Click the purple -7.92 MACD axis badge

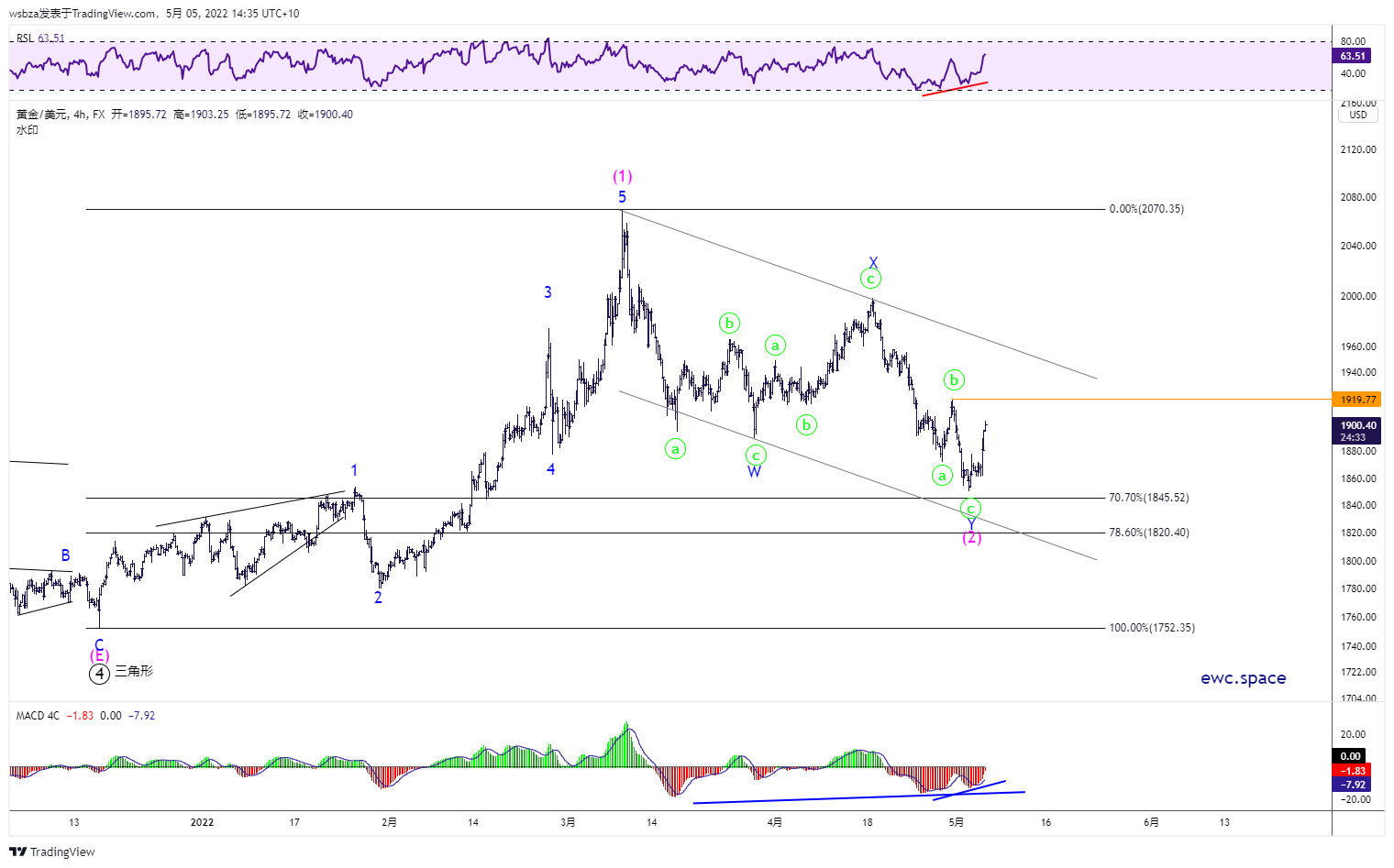tap(1353, 785)
